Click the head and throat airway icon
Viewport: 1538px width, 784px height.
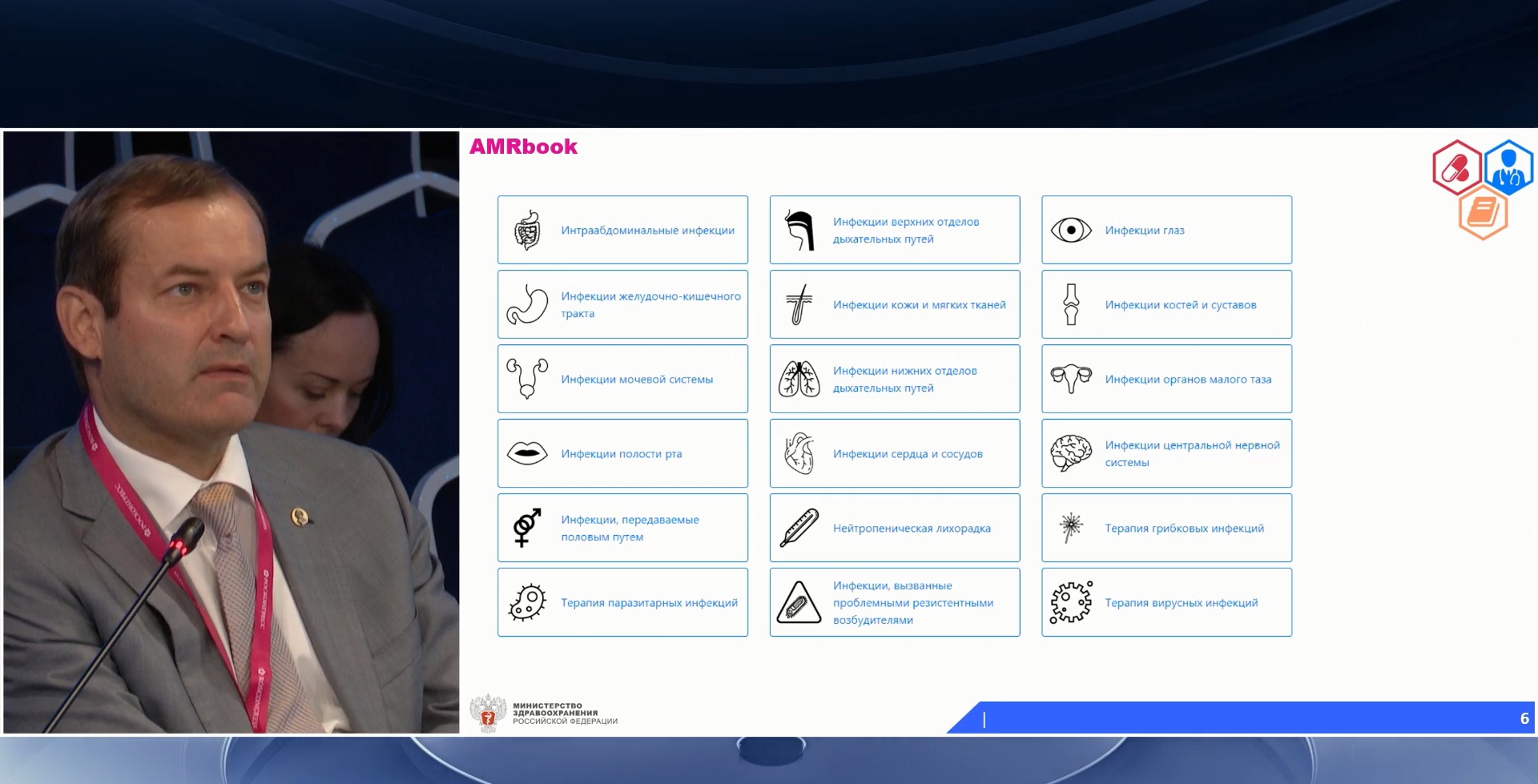pos(799,230)
